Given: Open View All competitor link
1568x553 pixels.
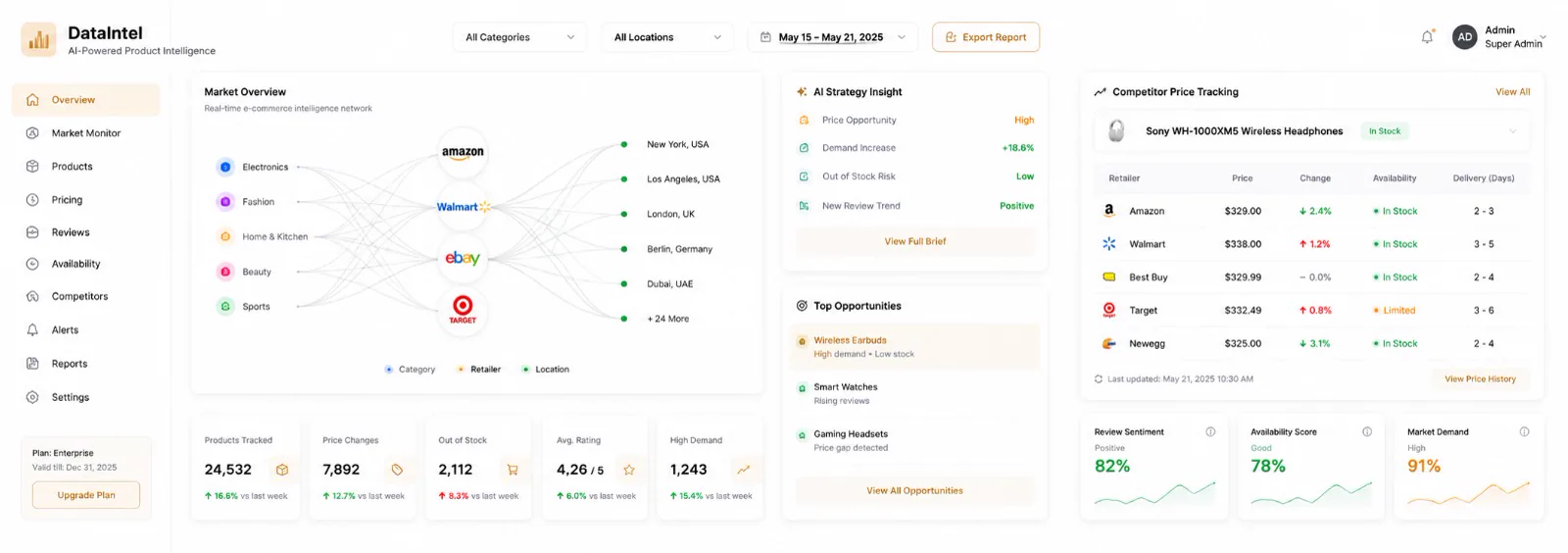Looking at the screenshot, I should point(1512,92).
